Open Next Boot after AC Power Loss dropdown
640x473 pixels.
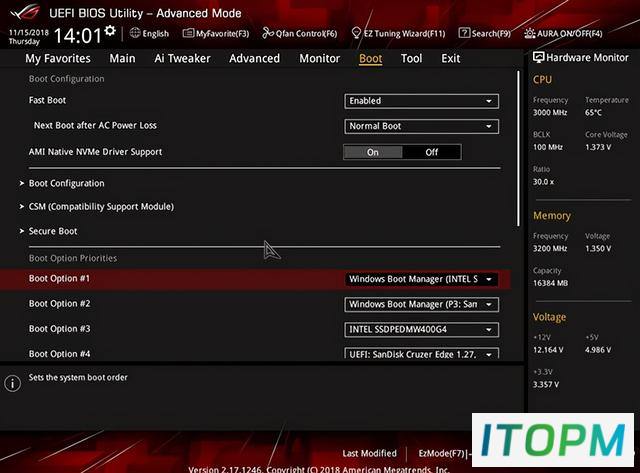(x=421, y=126)
